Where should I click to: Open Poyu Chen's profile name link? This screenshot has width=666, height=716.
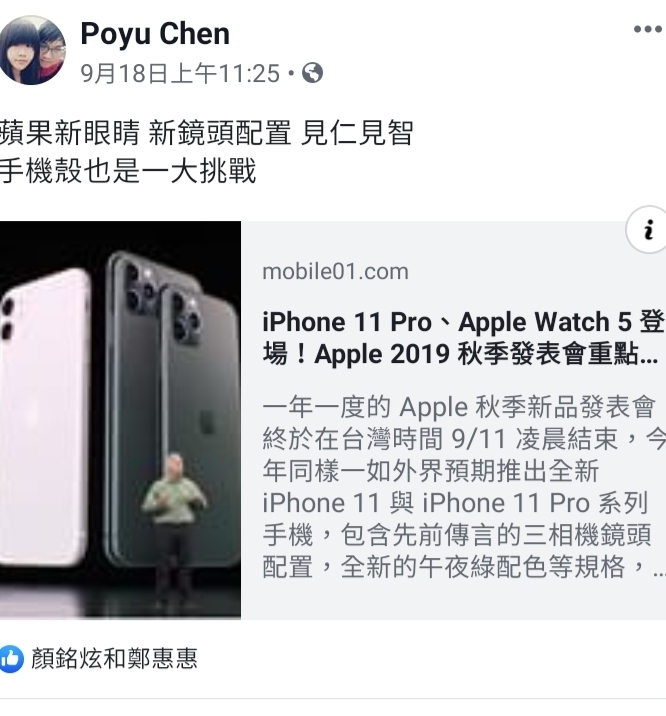[x=155, y=34]
